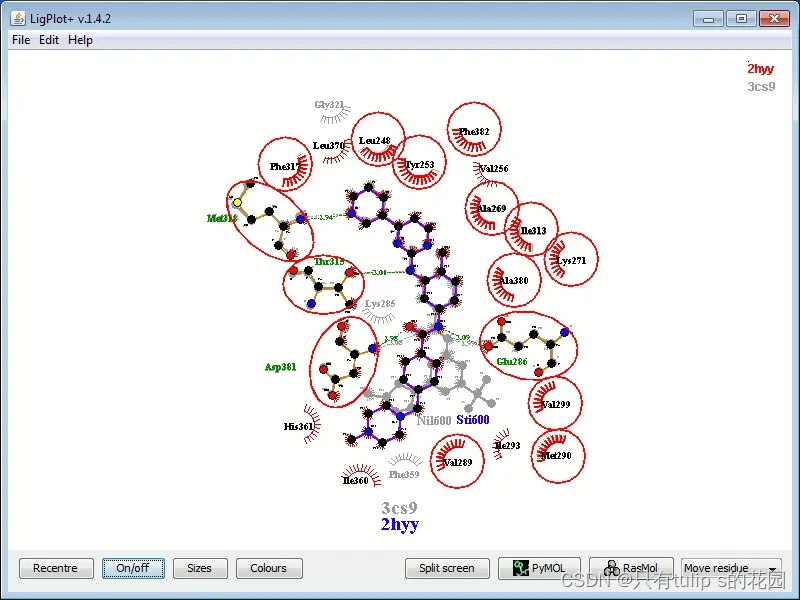The image size is (800, 600).
Task: Open the Help menu
Action: click(80, 40)
